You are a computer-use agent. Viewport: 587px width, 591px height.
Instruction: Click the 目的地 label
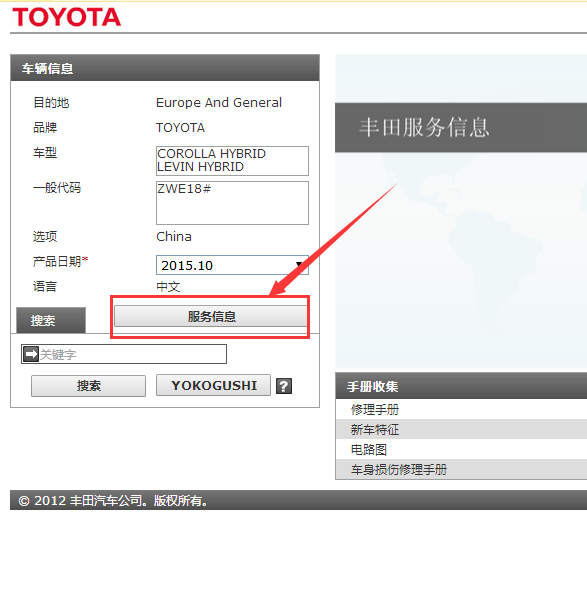click(x=51, y=103)
